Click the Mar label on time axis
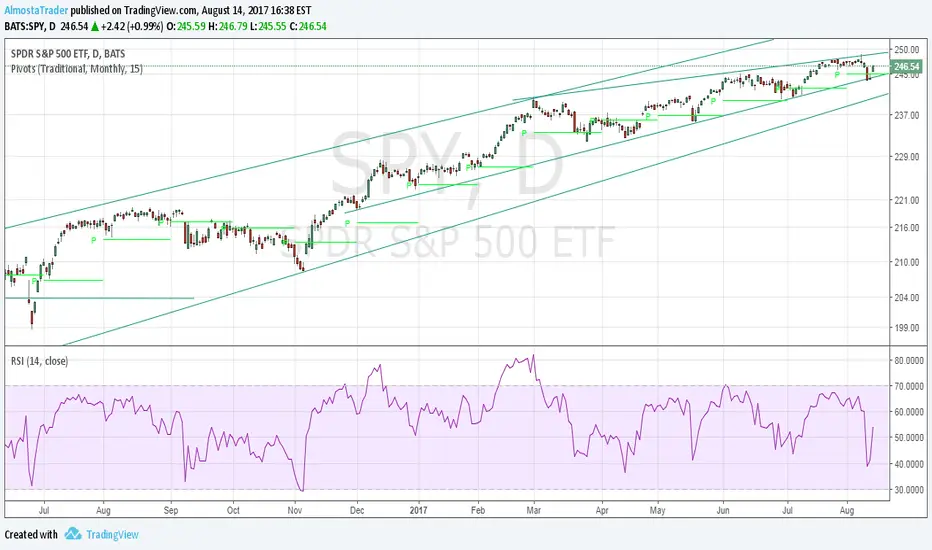 click(x=534, y=510)
